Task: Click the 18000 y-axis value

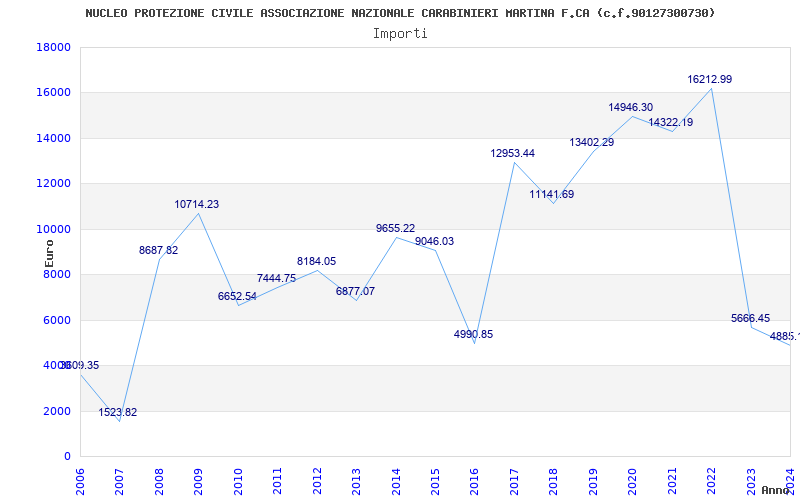Action: 53,47
